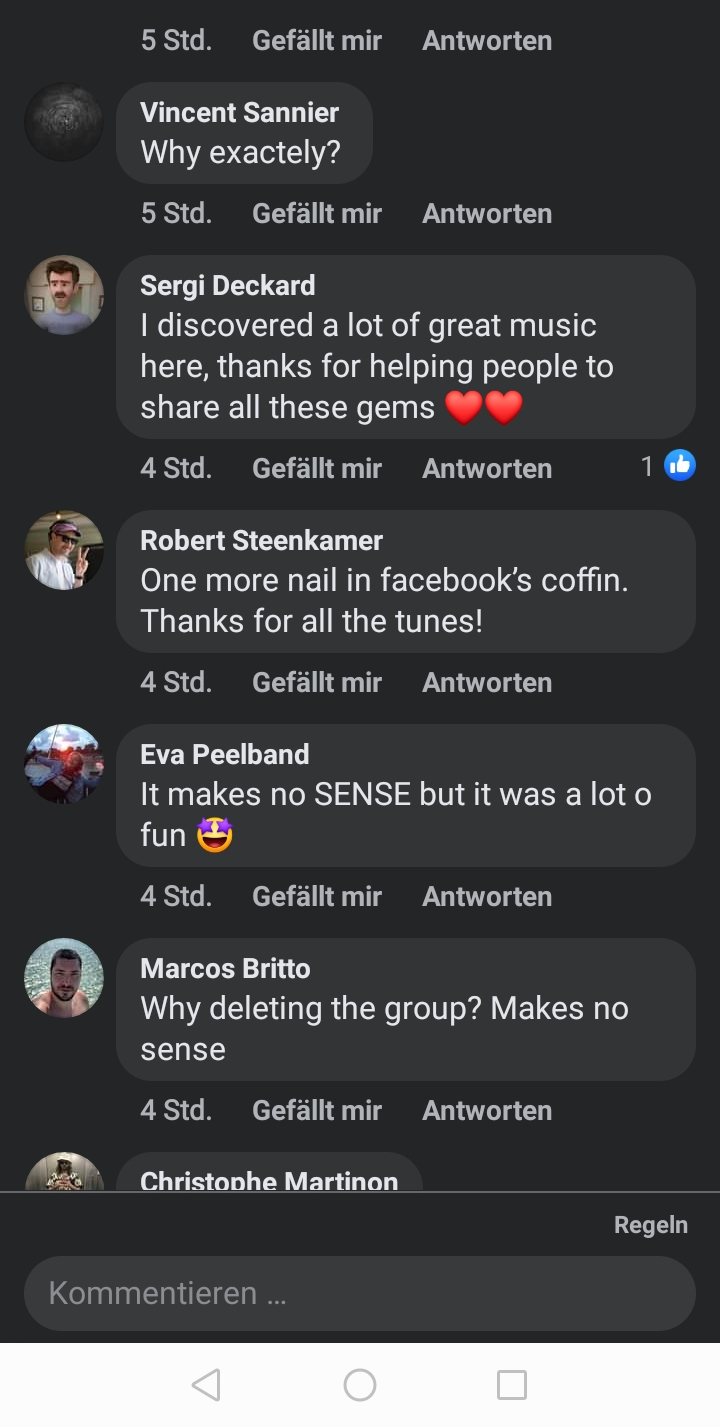Toggle Gefällt mir on Marcos Britto's comment
720x1427 pixels.
[317, 1110]
